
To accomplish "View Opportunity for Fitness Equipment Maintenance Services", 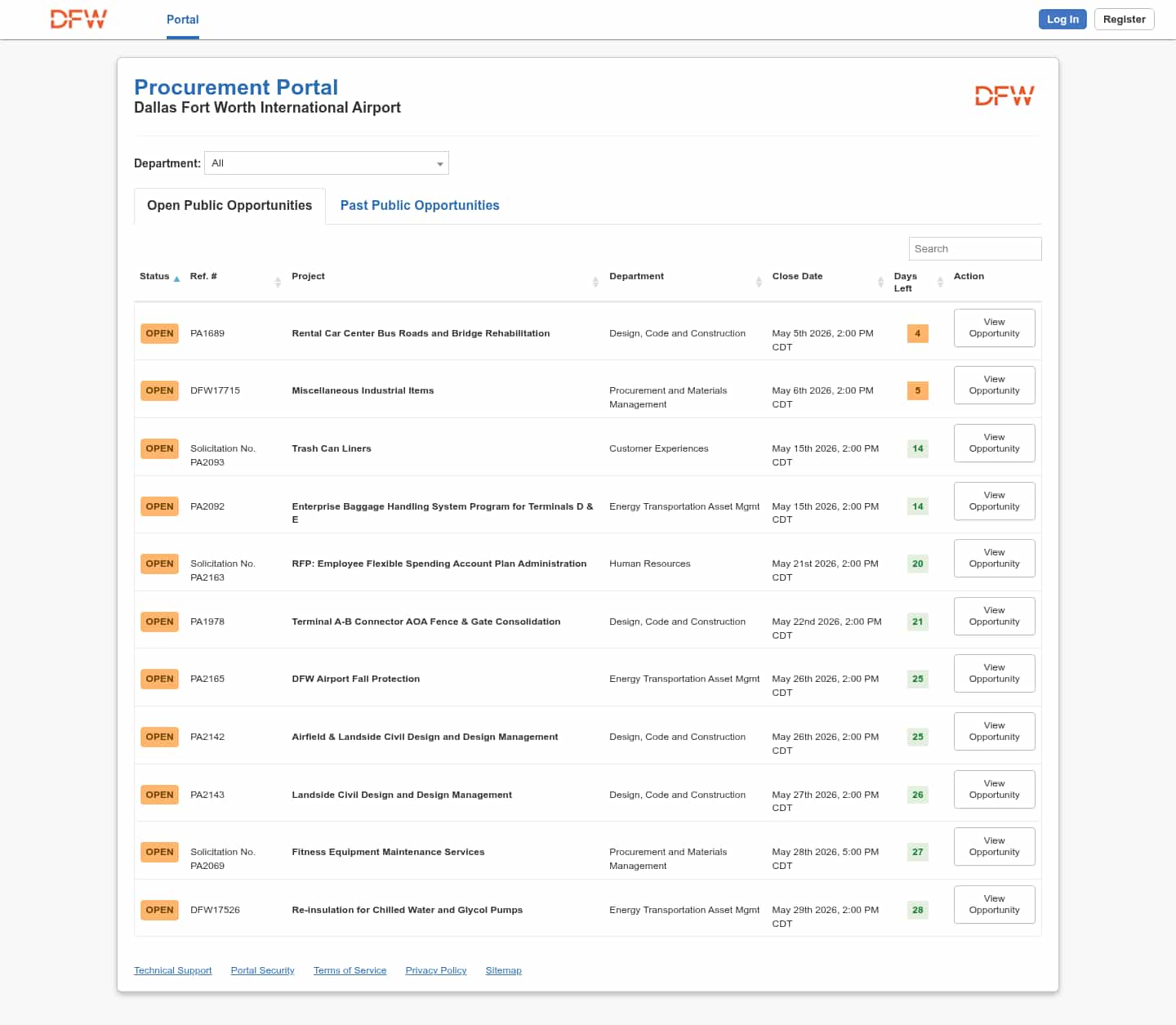I will [x=995, y=846].
